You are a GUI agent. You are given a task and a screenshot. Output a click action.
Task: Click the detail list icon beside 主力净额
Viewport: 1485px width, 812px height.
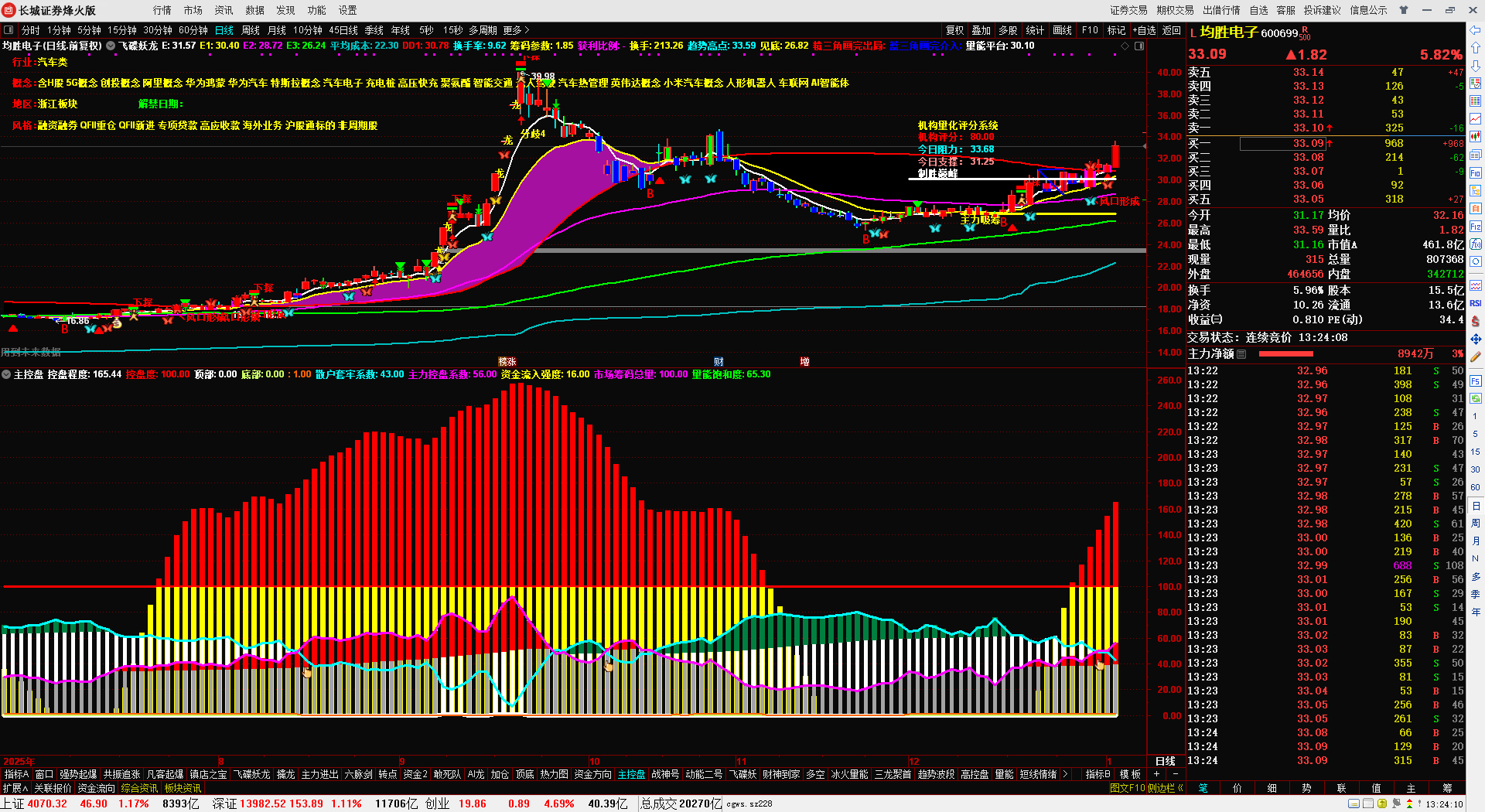click(1241, 354)
